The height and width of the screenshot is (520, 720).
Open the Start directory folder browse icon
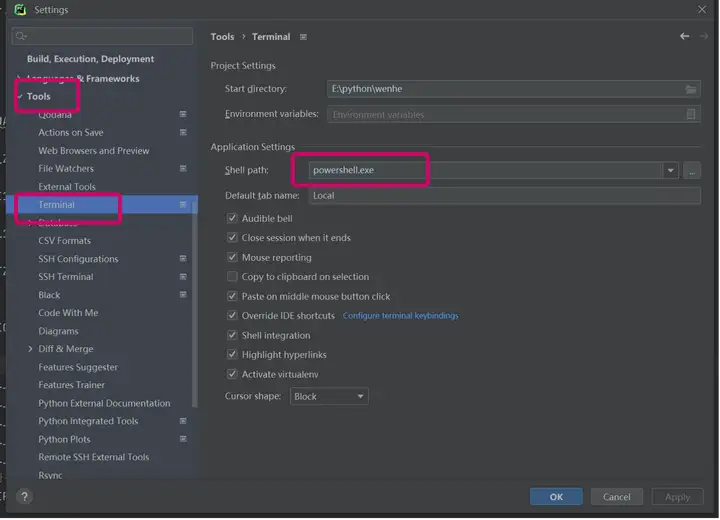coord(690,89)
